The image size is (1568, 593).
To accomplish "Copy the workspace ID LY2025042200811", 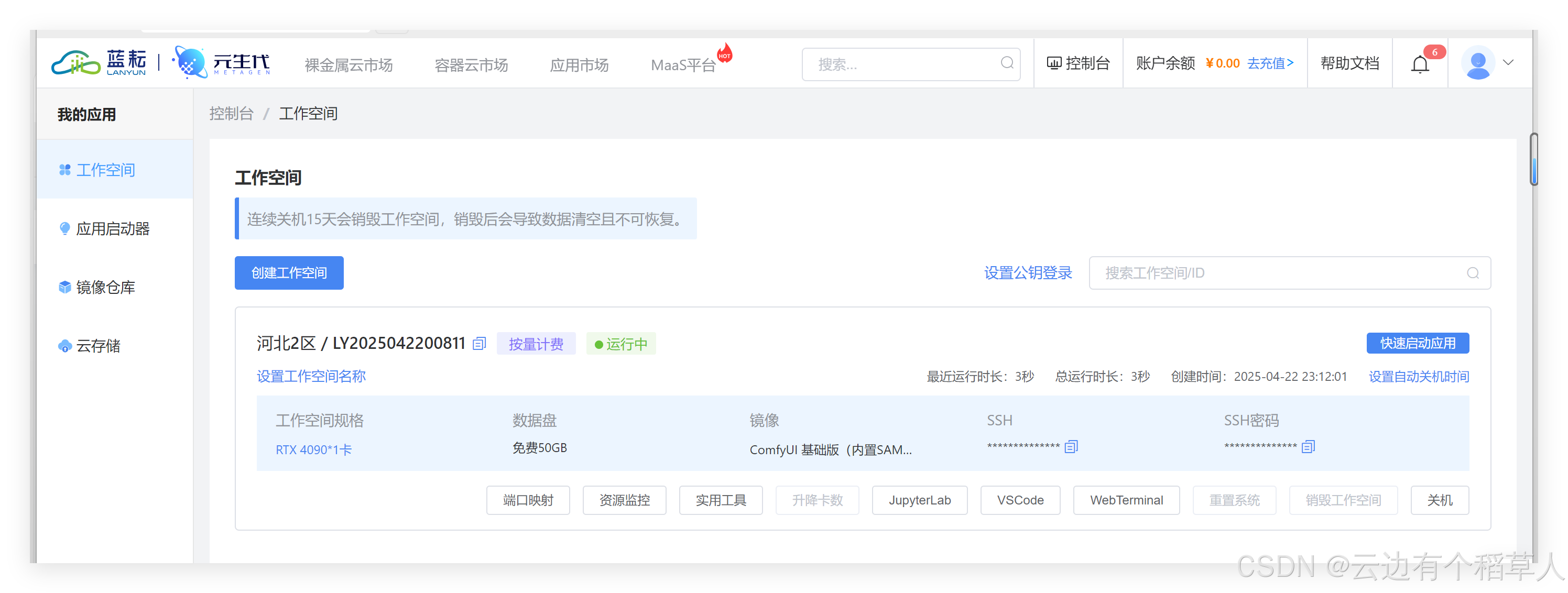I will (480, 344).
